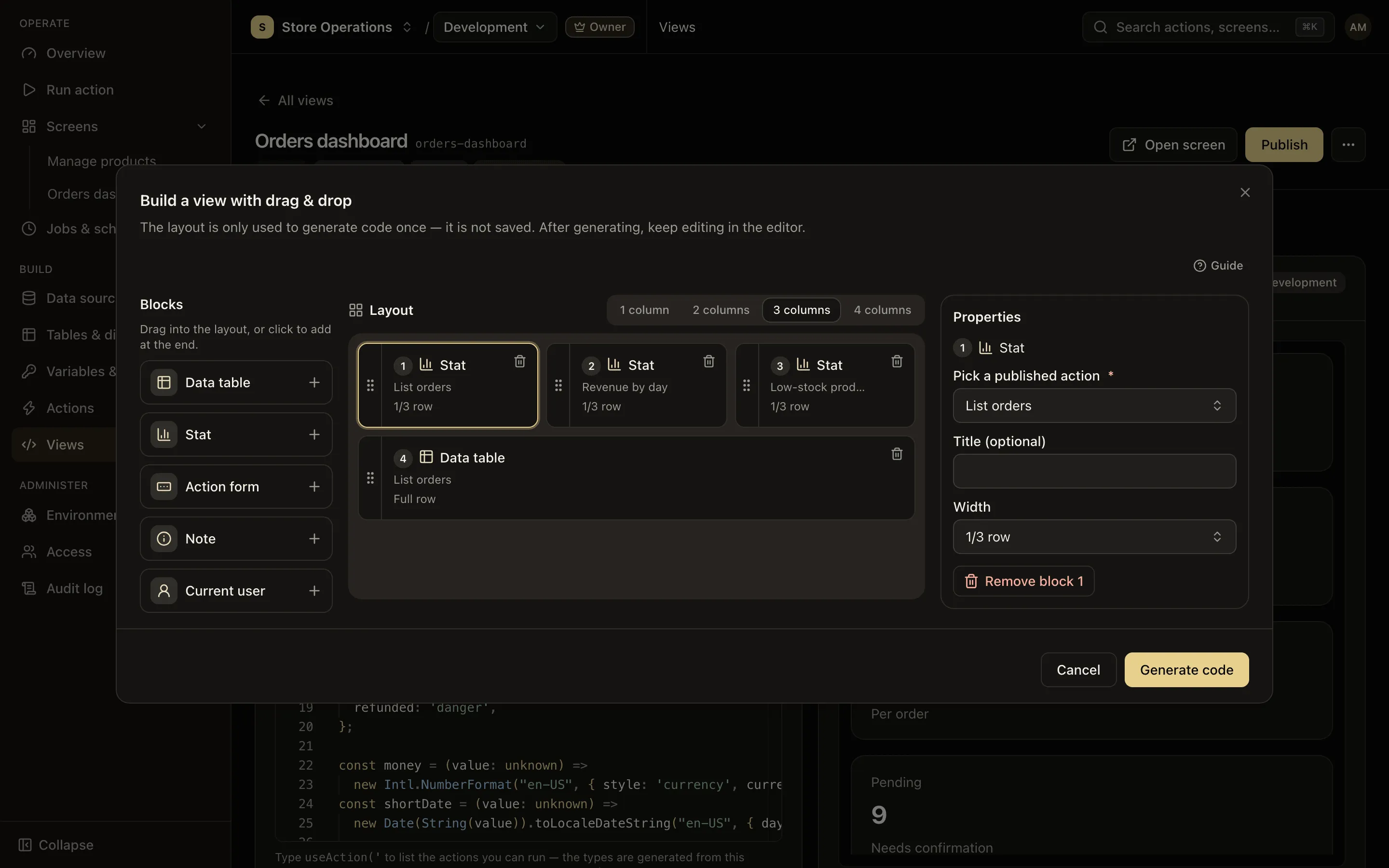Delete Stat block 1 using its trash icon

point(519,361)
